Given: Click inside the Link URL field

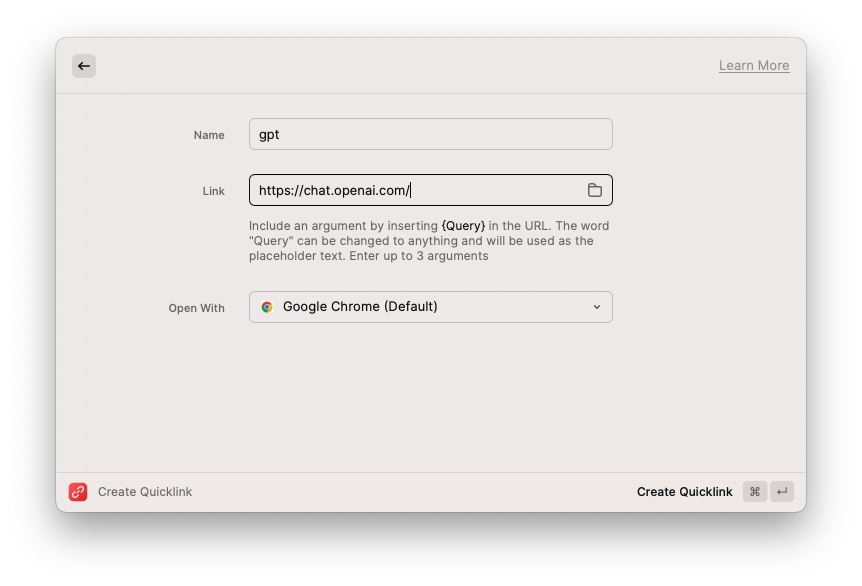Looking at the screenshot, I should click(x=430, y=190).
